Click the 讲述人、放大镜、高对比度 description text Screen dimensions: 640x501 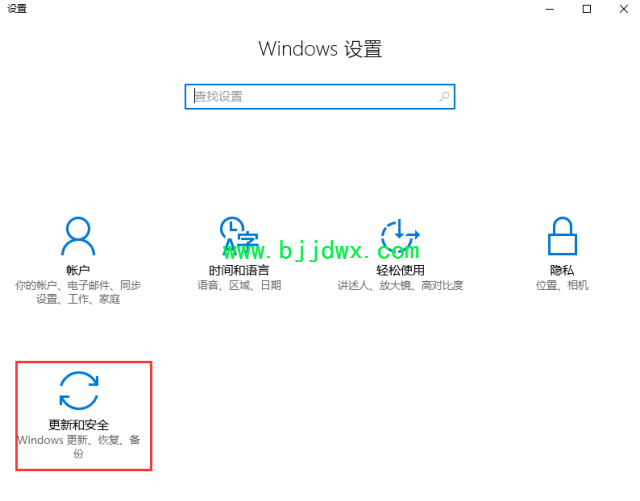(x=400, y=285)
